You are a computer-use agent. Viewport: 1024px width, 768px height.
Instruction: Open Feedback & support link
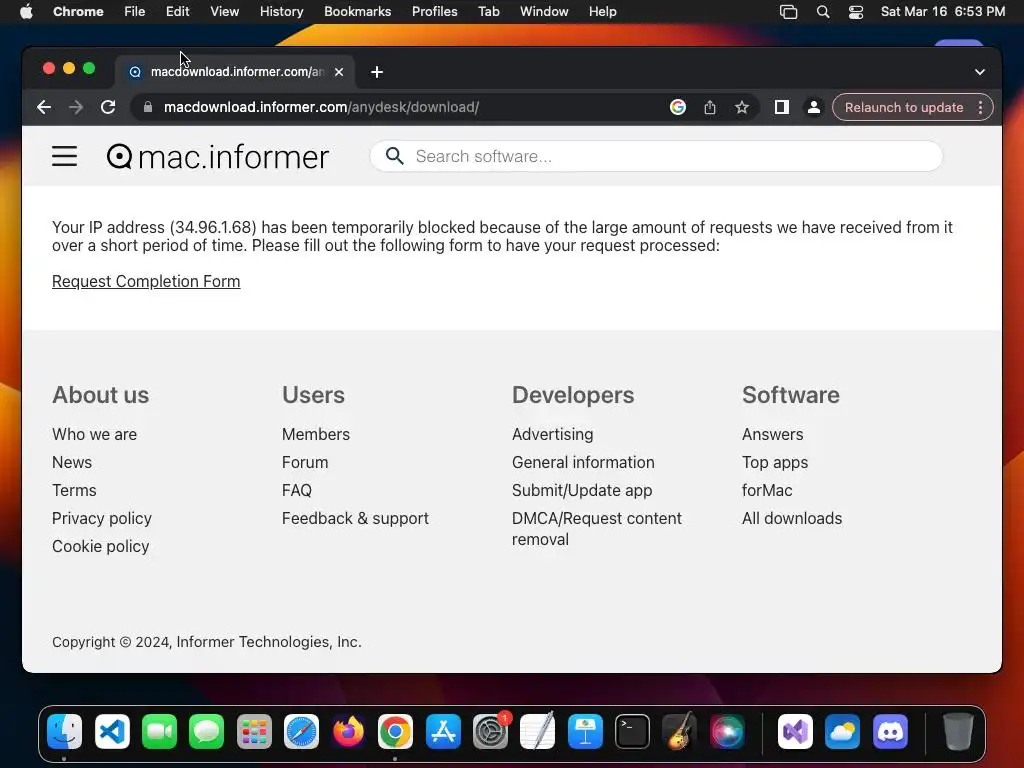point(355,519)
